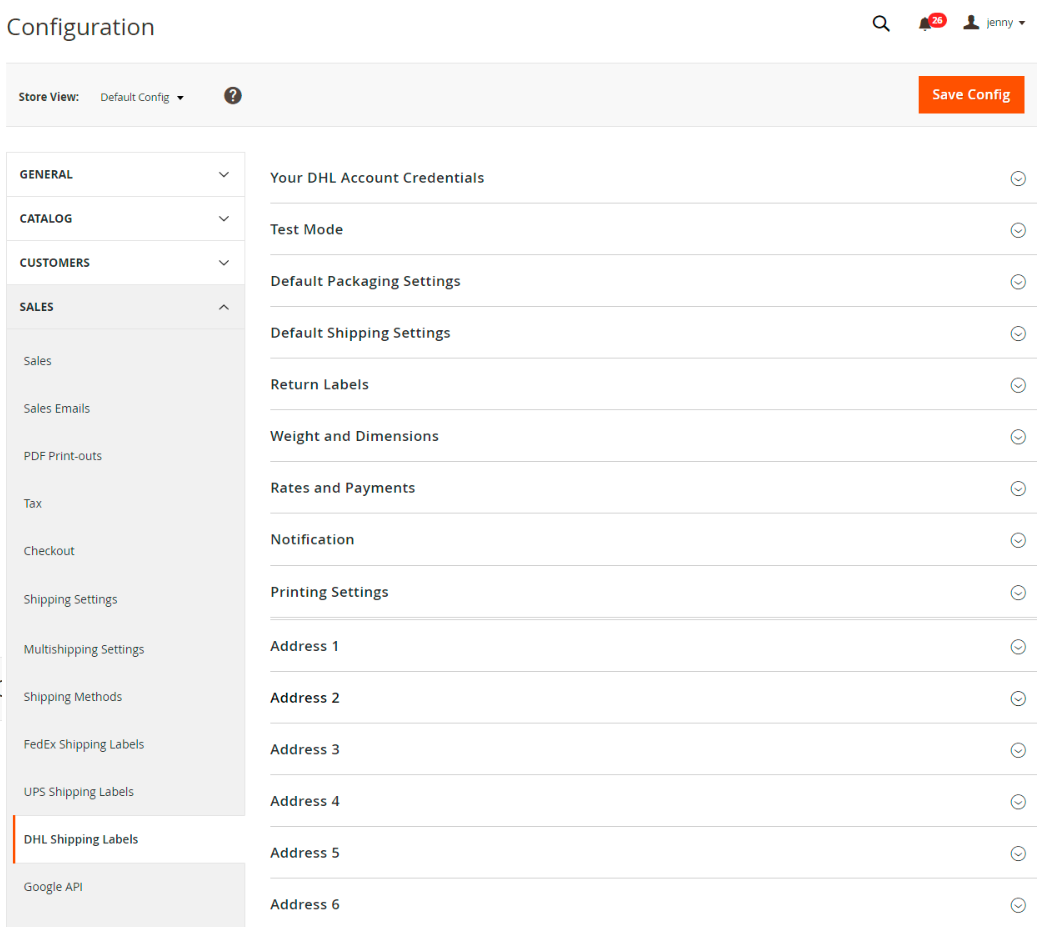Expand Address 5 circle arrow icon
Screen dimensions: 1044x927
coord(1018,854)
